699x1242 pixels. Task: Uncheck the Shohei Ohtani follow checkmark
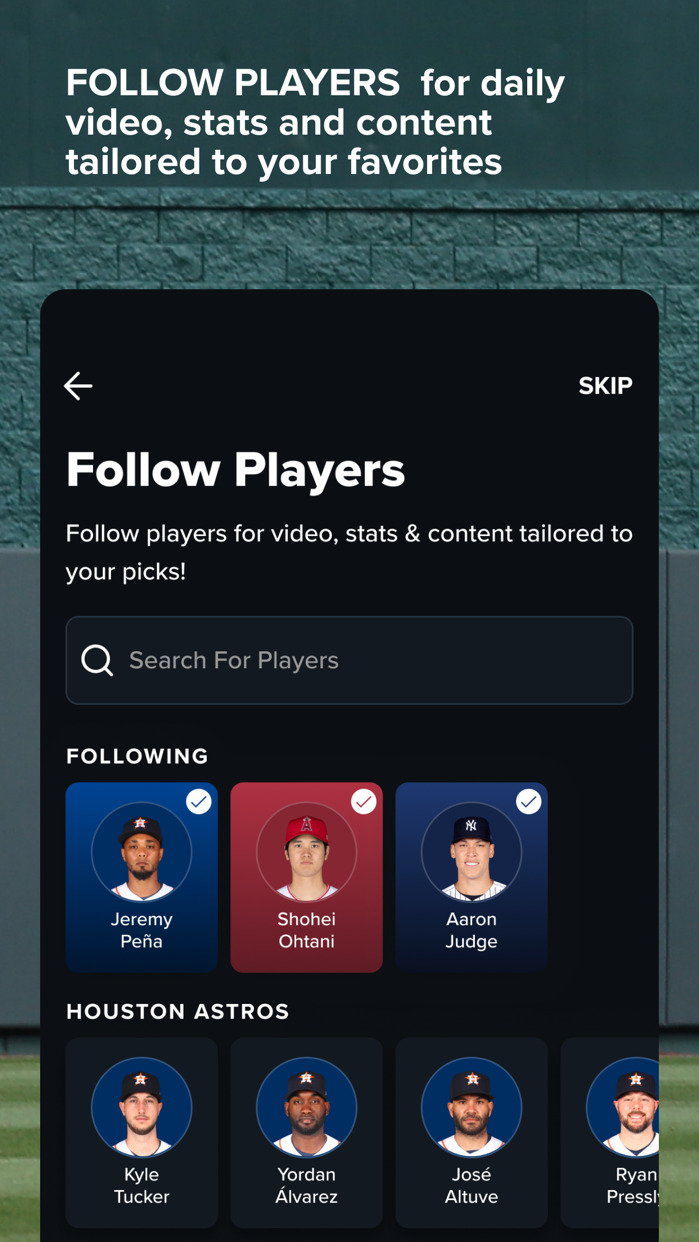click(x=363, y=802)
